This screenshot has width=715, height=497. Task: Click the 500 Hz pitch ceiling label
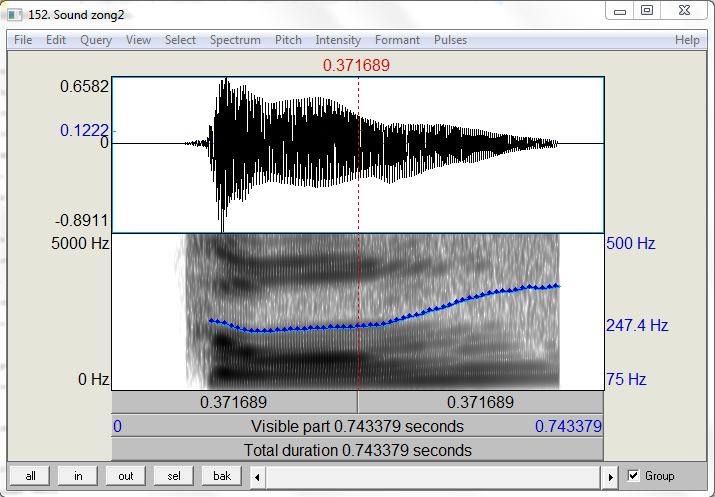[x=631, y=243]
